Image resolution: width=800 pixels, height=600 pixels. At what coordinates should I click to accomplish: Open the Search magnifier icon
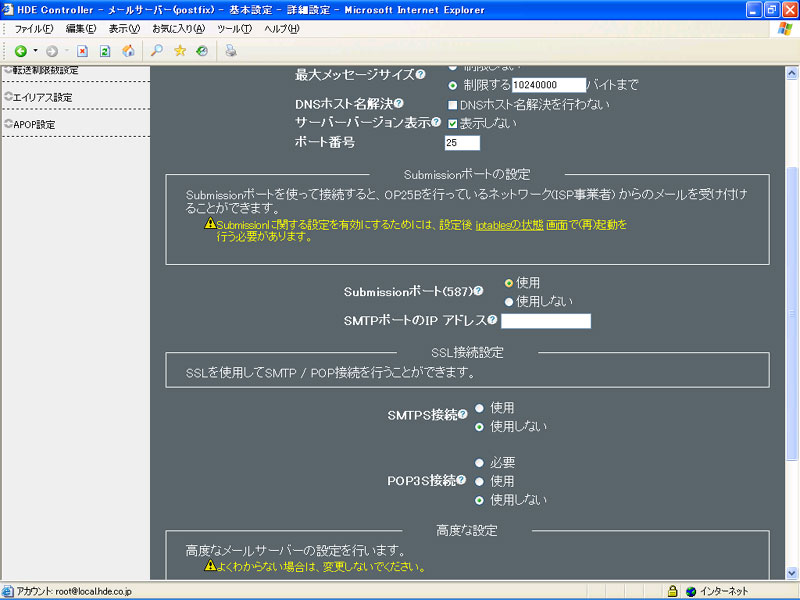tap(157, 51)
